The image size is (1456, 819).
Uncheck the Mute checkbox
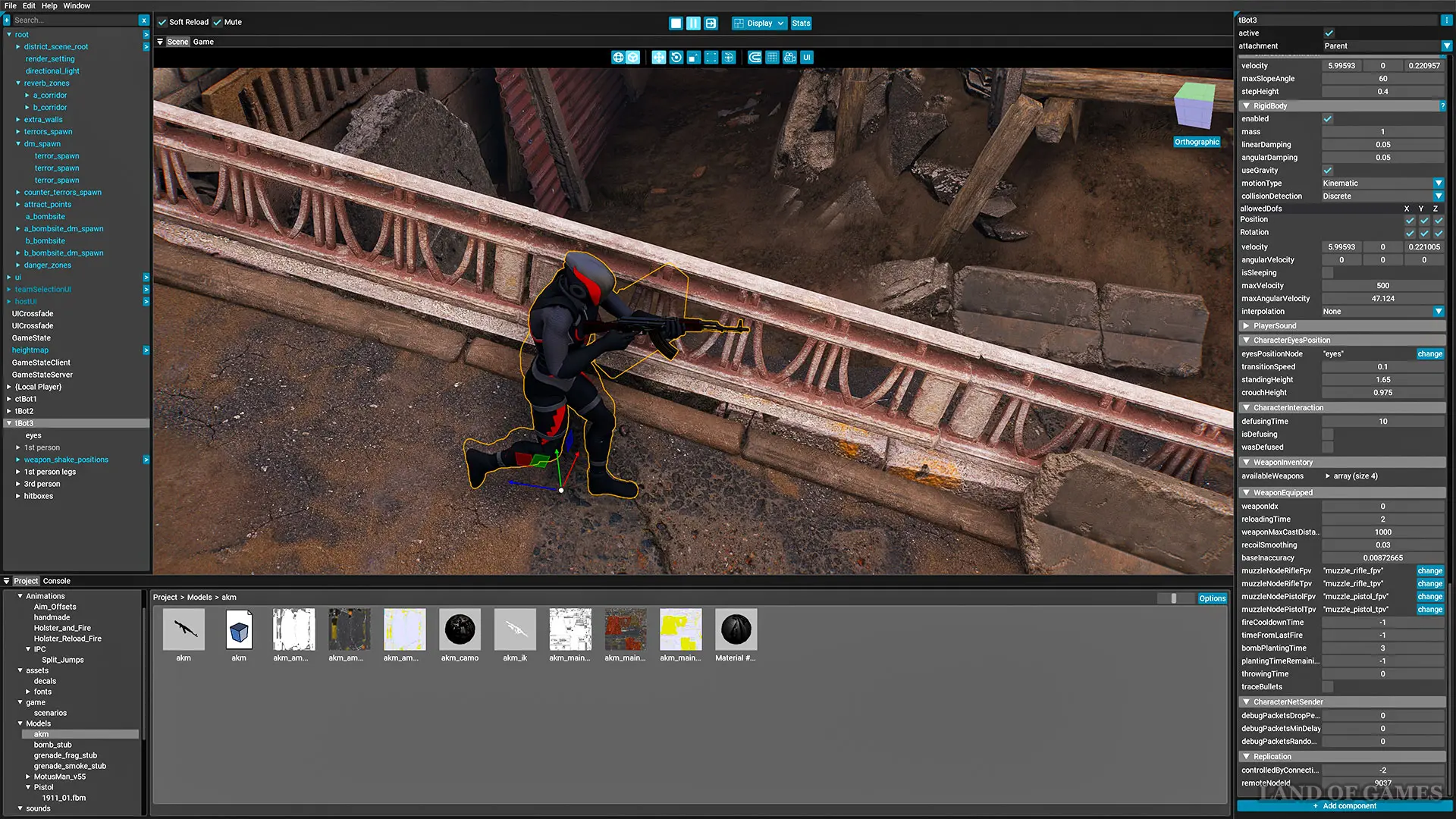(218, 22)
